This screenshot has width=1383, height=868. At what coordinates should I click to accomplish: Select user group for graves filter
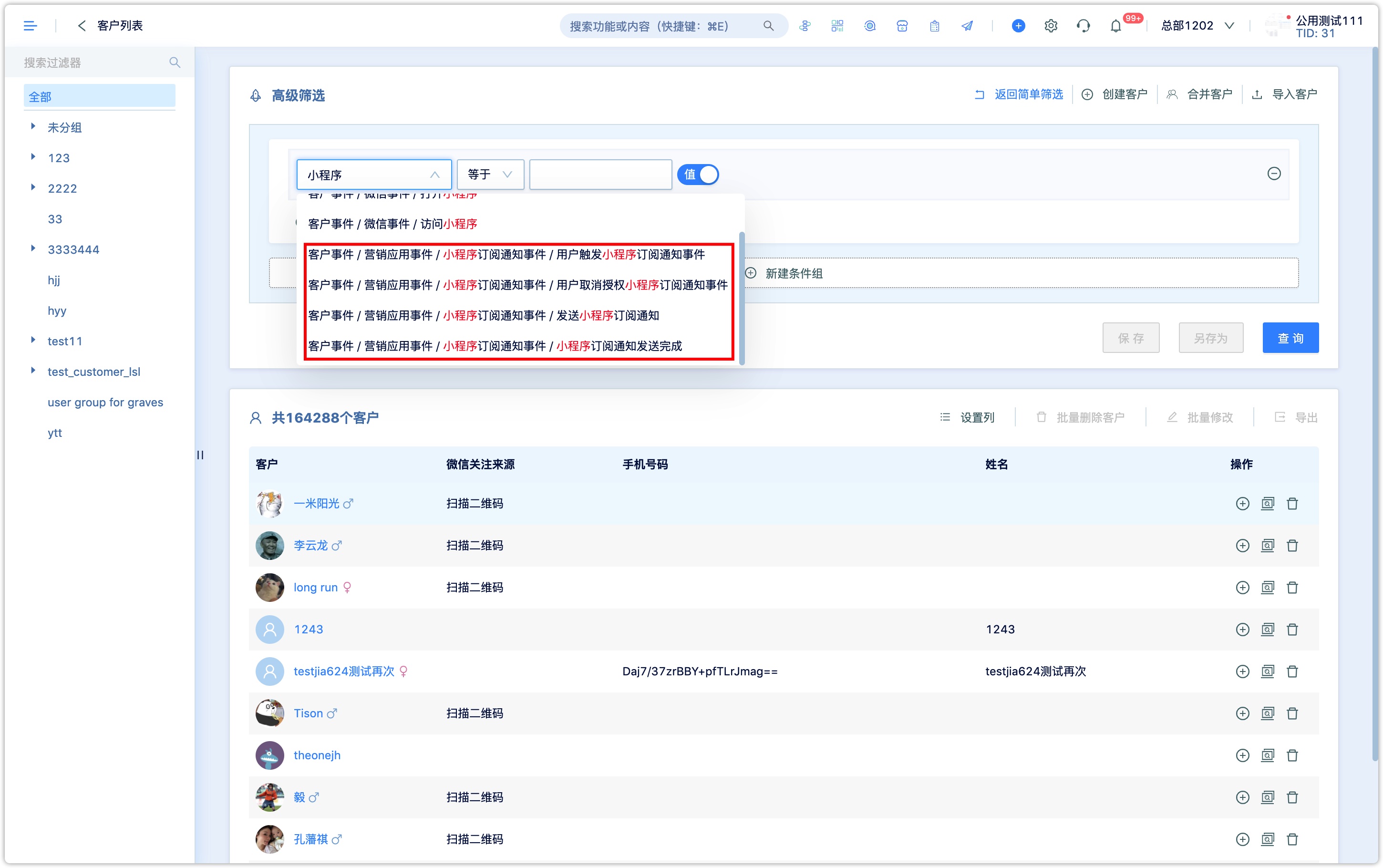105,403
